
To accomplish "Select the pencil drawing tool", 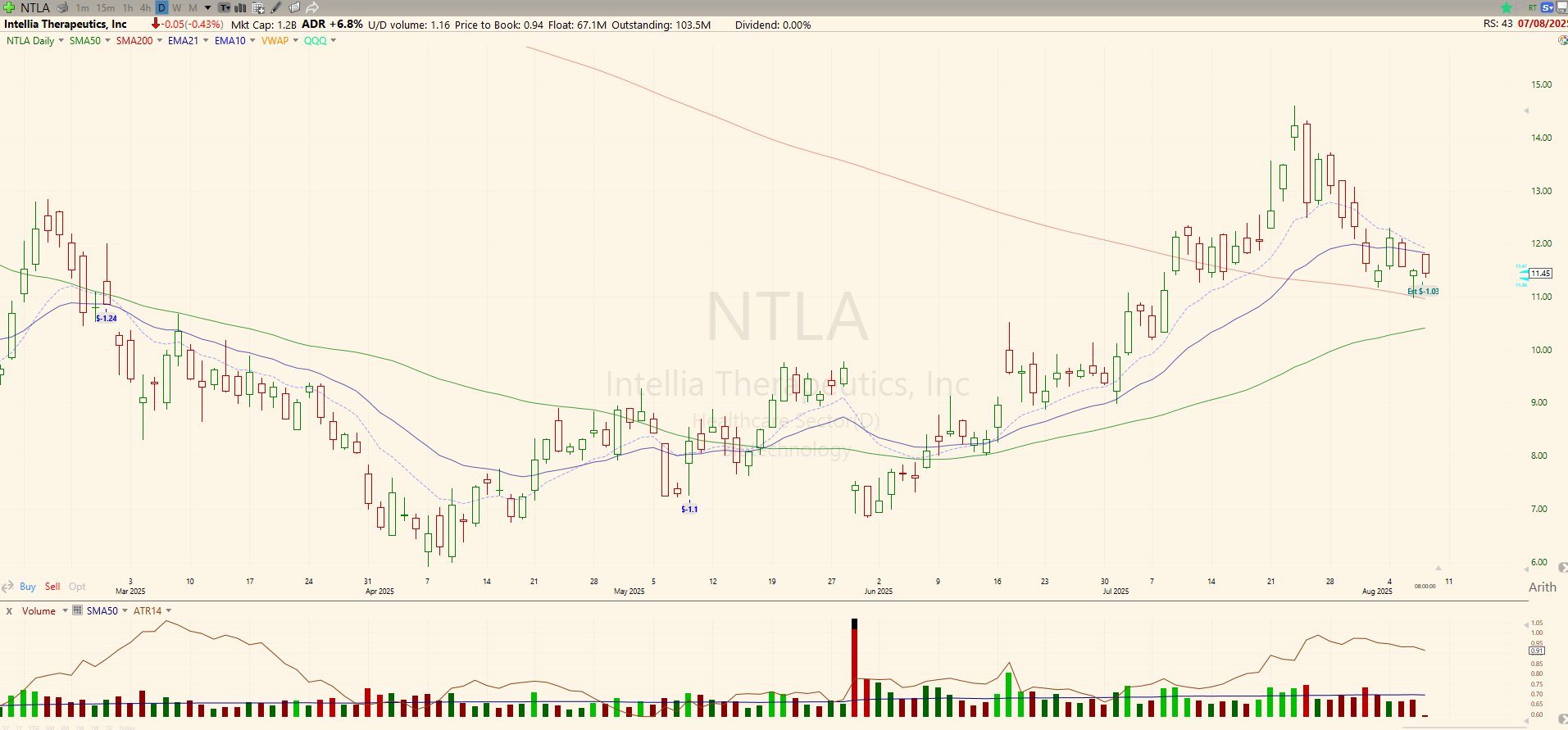I will pyautogui.click(x=276, y=7).
